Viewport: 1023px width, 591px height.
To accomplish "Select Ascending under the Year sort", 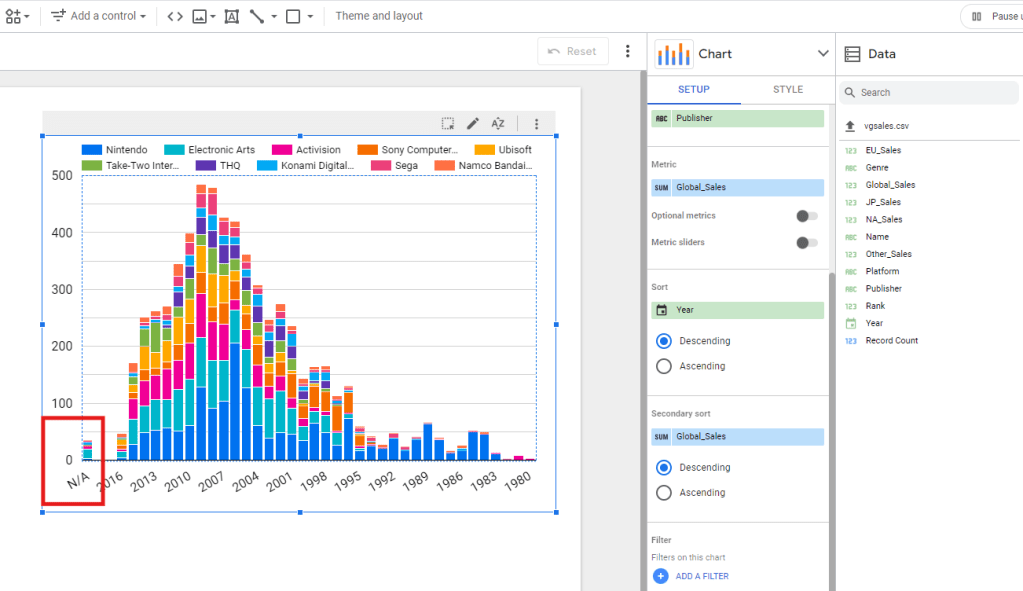I will [664, 366].
